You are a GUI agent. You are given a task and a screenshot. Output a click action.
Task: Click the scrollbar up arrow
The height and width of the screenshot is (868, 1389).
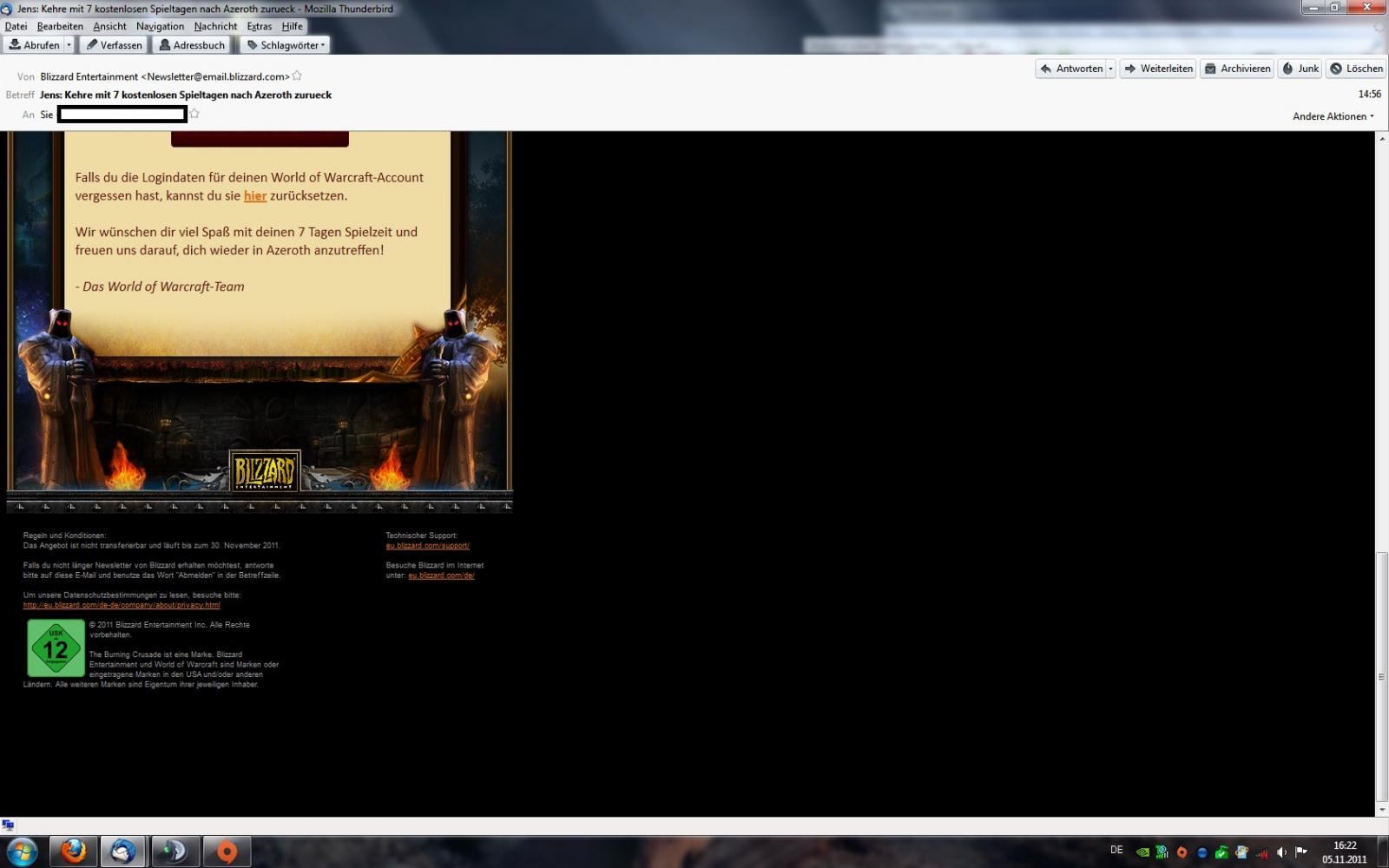(x=1381, y=139)
